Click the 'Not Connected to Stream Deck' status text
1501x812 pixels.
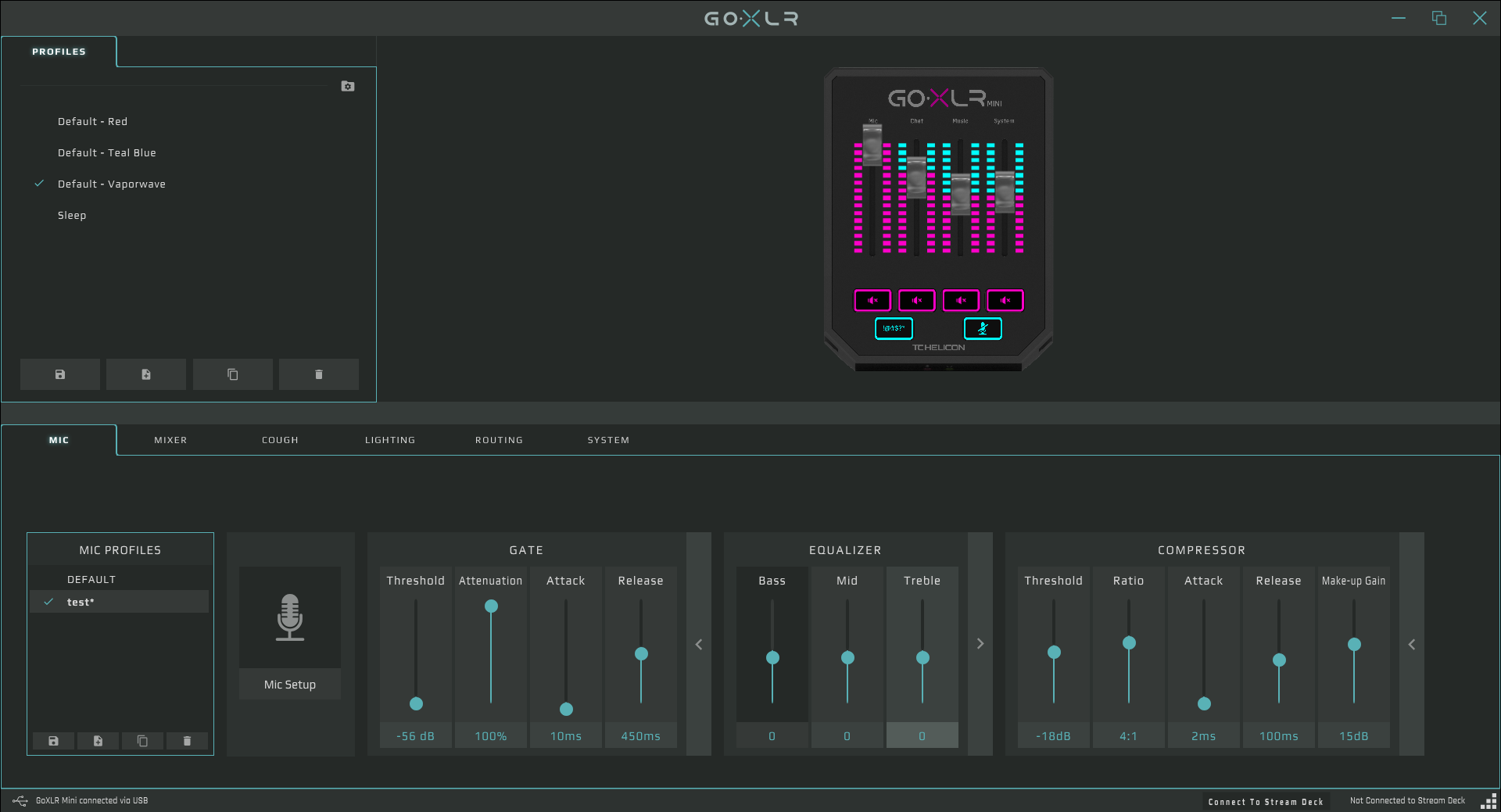[x=1407, y=801]
